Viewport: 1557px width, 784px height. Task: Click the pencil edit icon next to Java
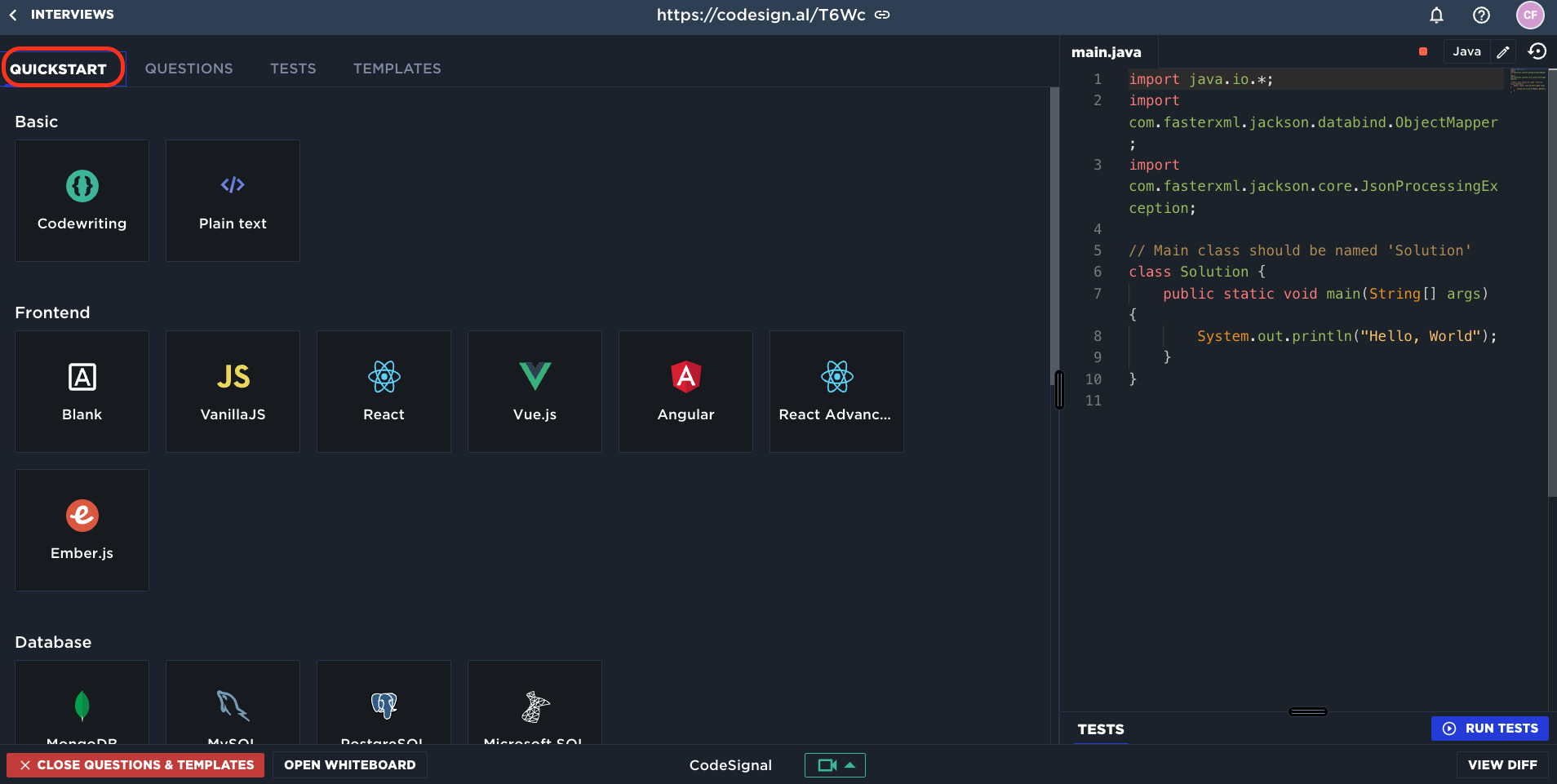(x=1503, y=51)
